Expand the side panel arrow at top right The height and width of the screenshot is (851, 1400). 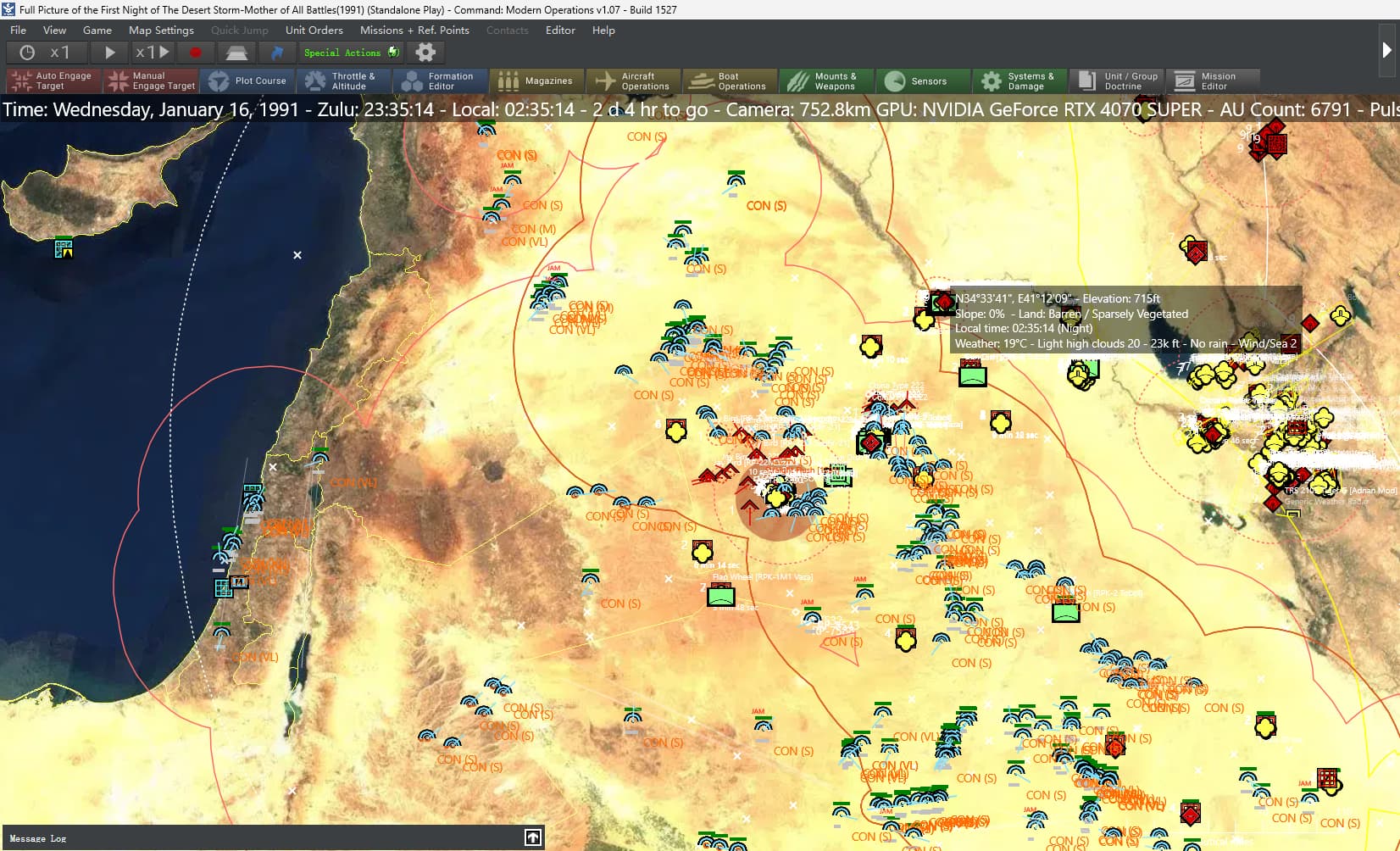pyautogui.click(x=1387, y=50)
